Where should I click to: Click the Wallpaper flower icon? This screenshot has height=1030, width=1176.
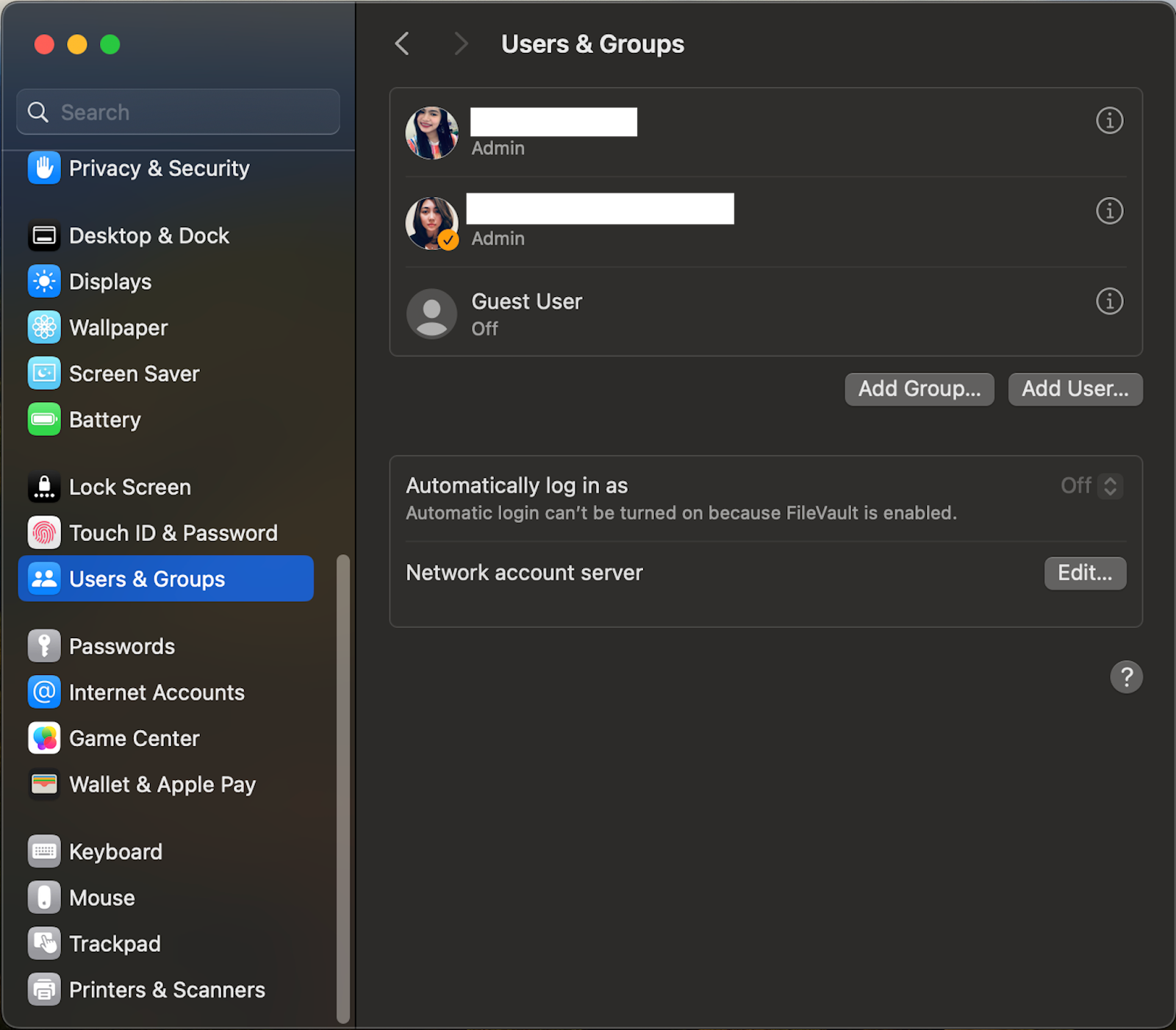tap(44, 328)
